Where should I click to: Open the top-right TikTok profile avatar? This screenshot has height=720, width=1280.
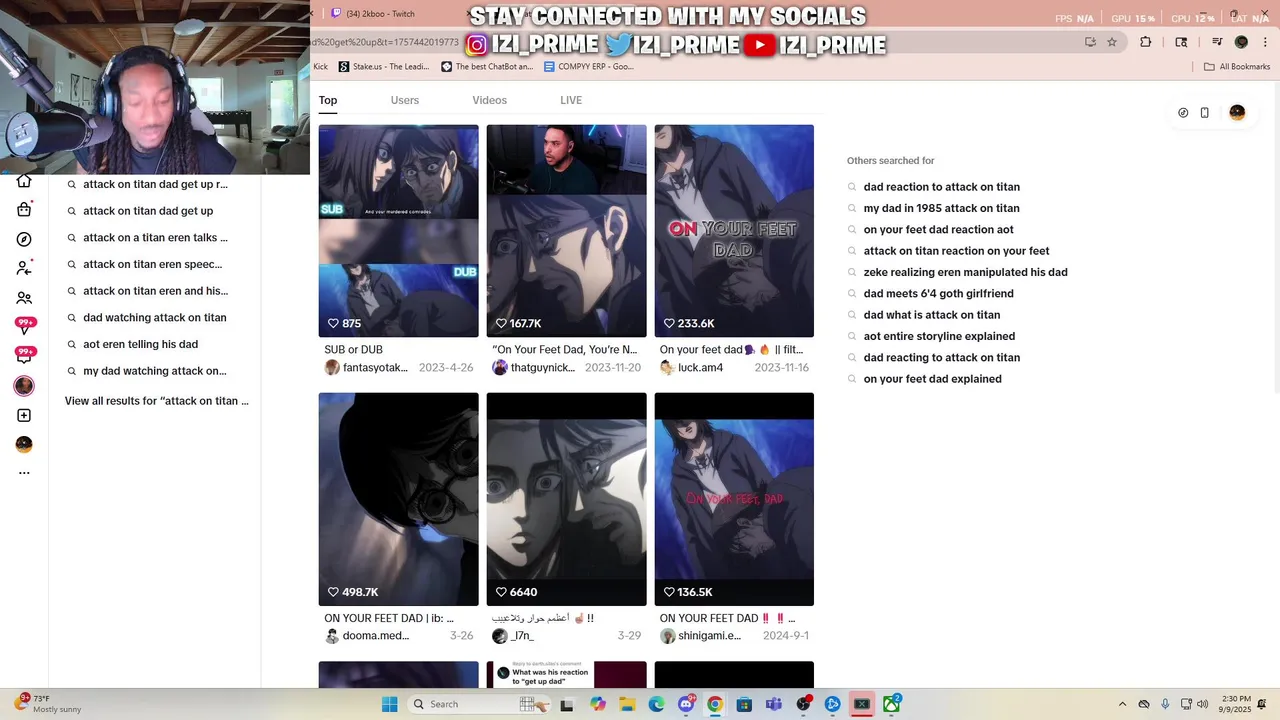(x=1237, y=113)
